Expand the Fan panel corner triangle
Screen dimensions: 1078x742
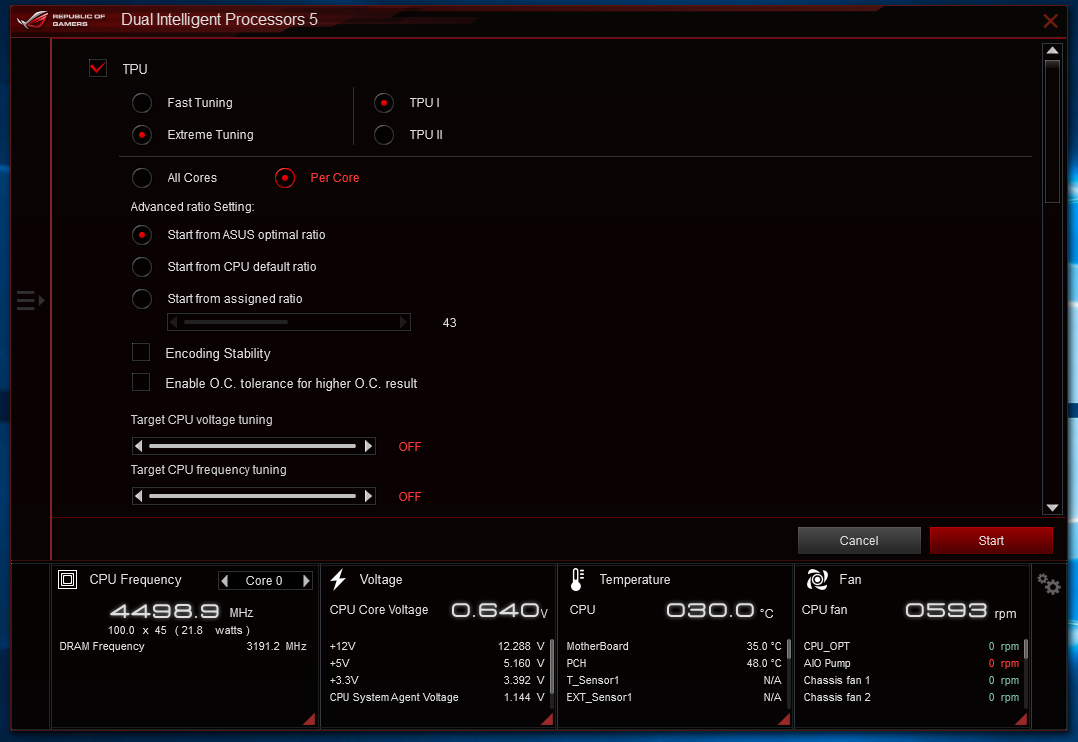[1021, 719]
